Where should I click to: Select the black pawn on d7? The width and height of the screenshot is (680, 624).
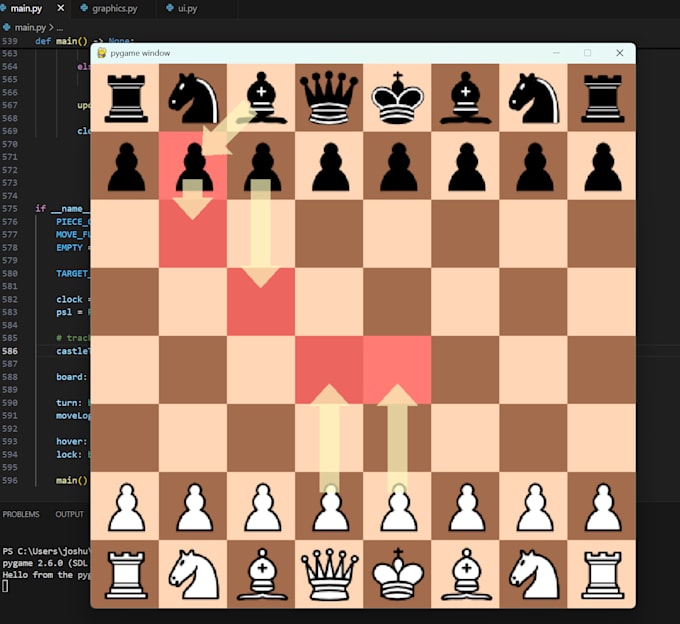(x=330, y=167)
